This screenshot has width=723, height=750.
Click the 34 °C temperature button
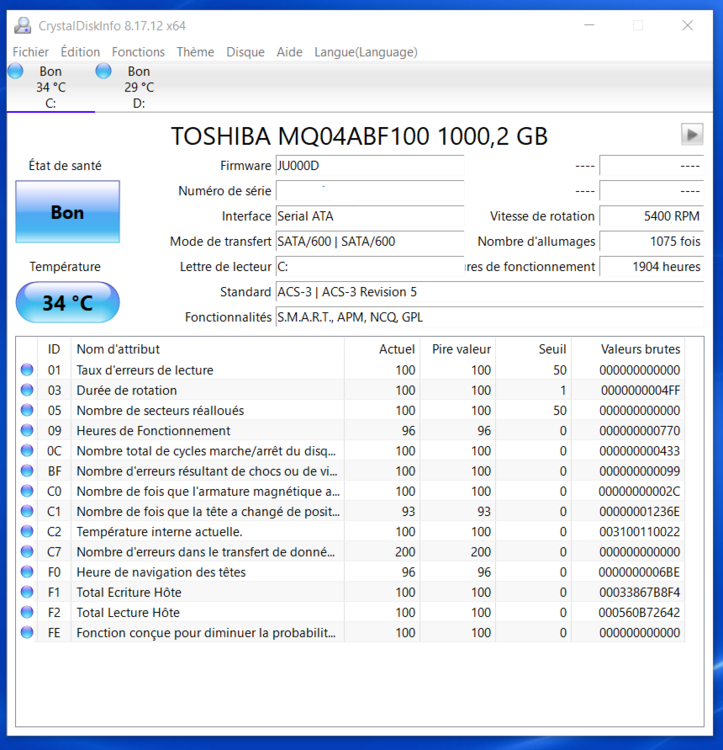tap(68, 302)
